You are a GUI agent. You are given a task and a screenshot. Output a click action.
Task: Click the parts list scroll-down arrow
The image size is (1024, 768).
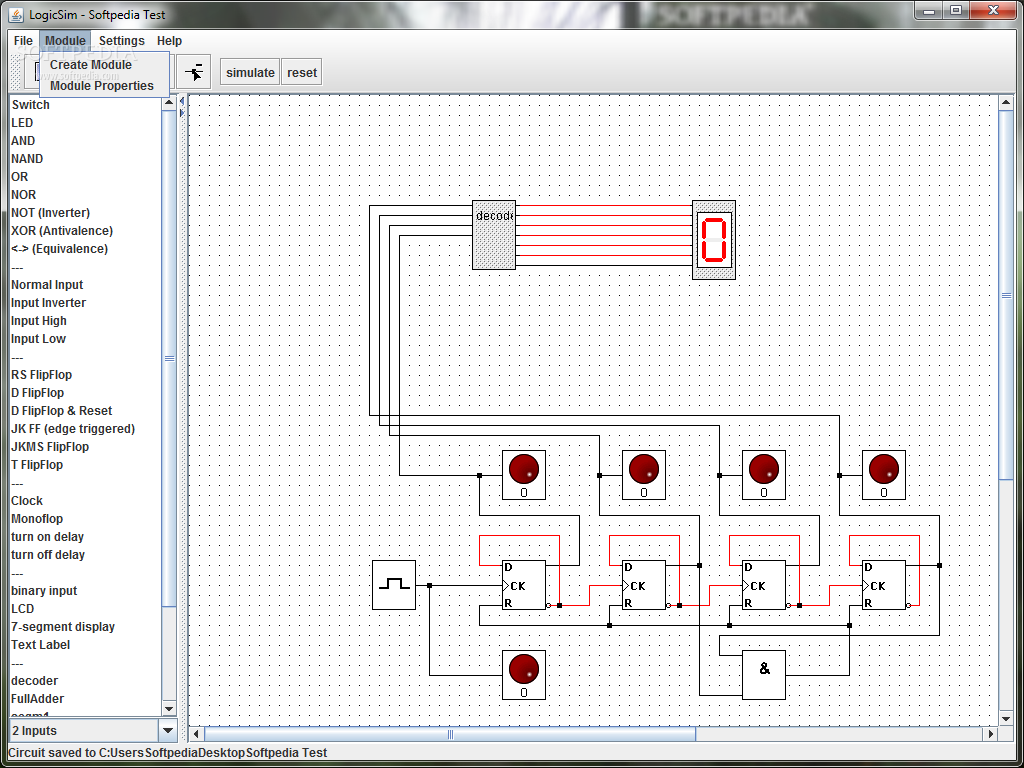[x=168, y=709]
